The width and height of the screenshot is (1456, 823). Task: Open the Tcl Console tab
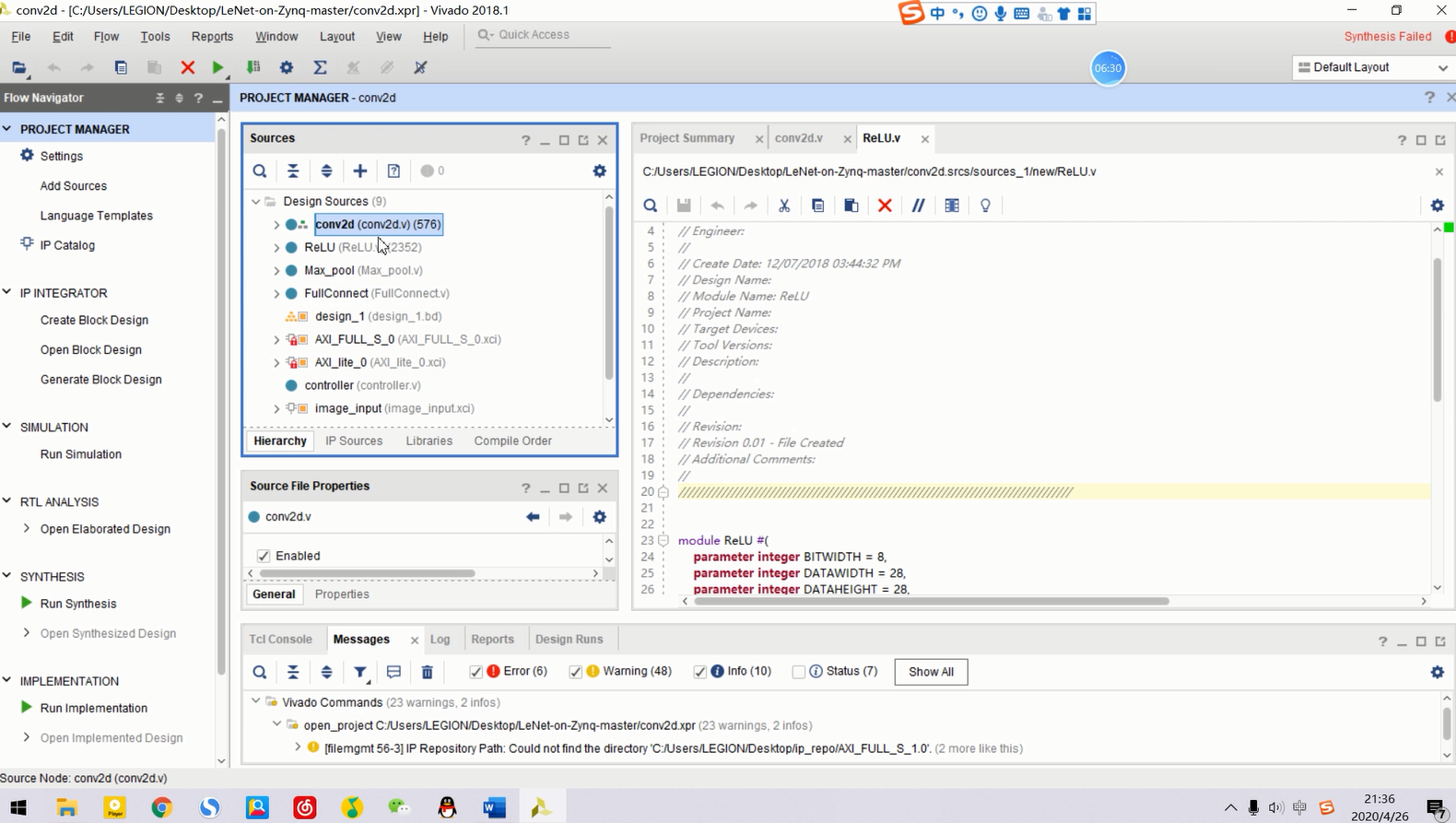pos(281,639)
